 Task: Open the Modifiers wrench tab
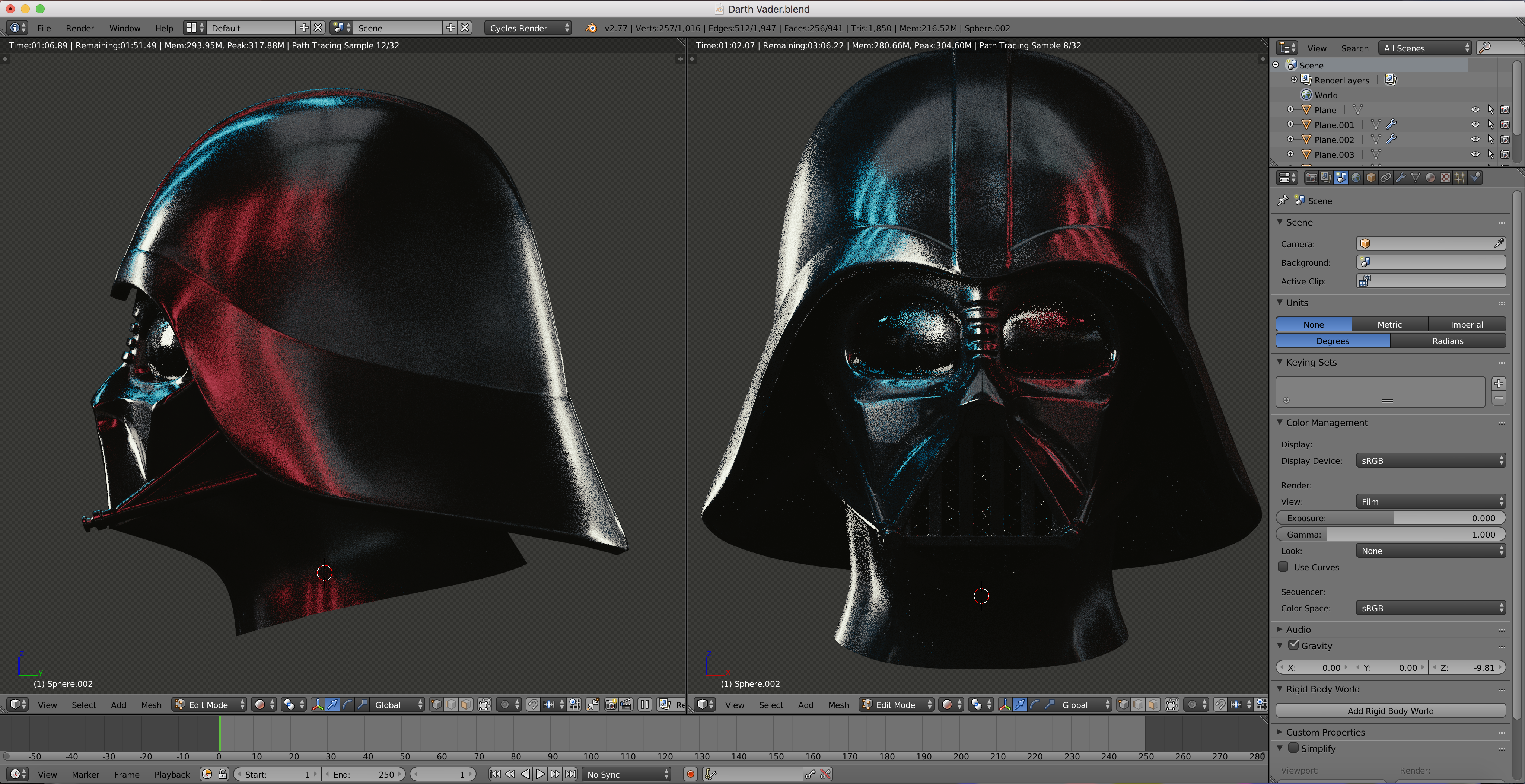1401,178
